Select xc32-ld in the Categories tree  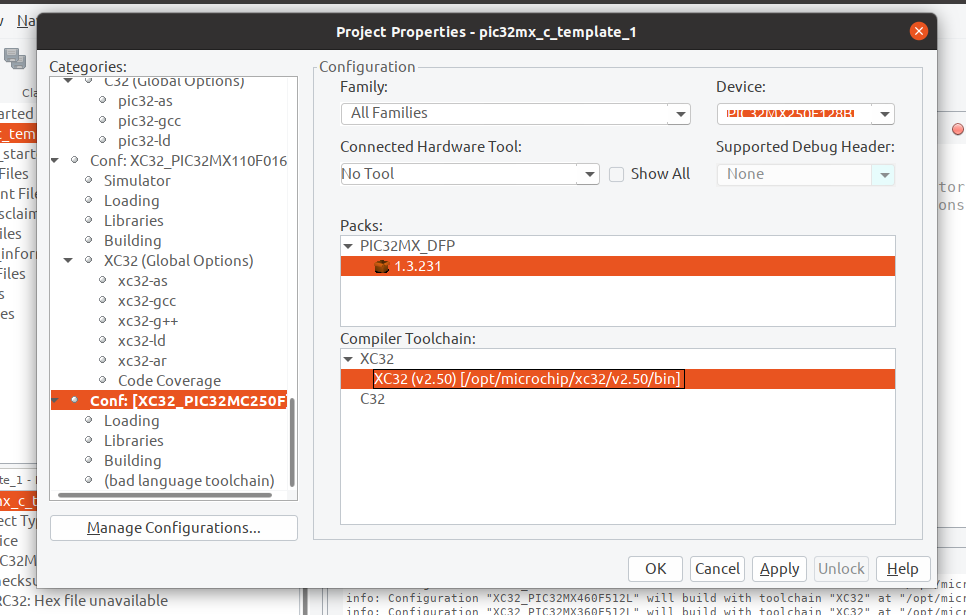tap(141, 341)
